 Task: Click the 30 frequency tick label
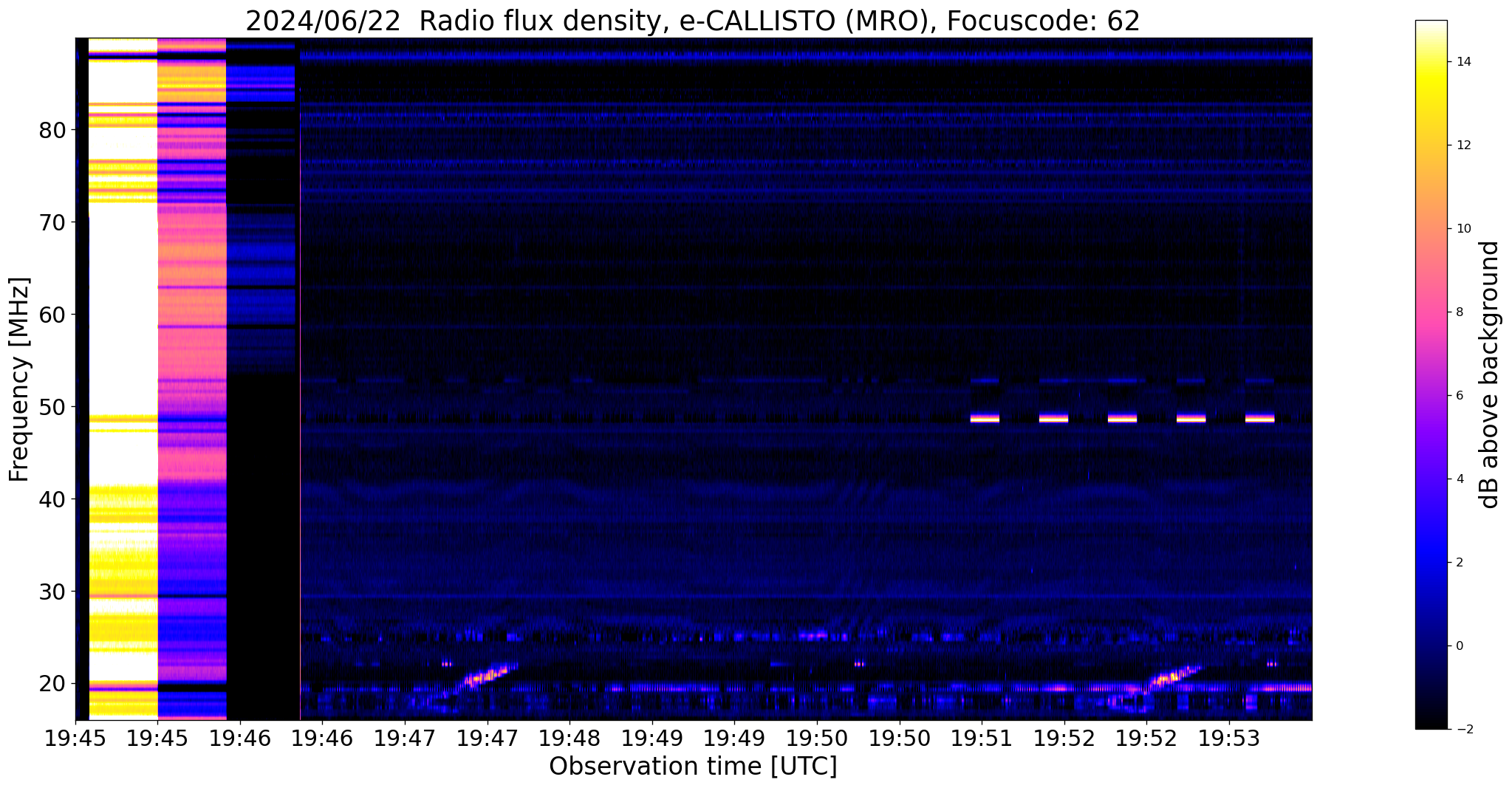[x=52, y=592]
